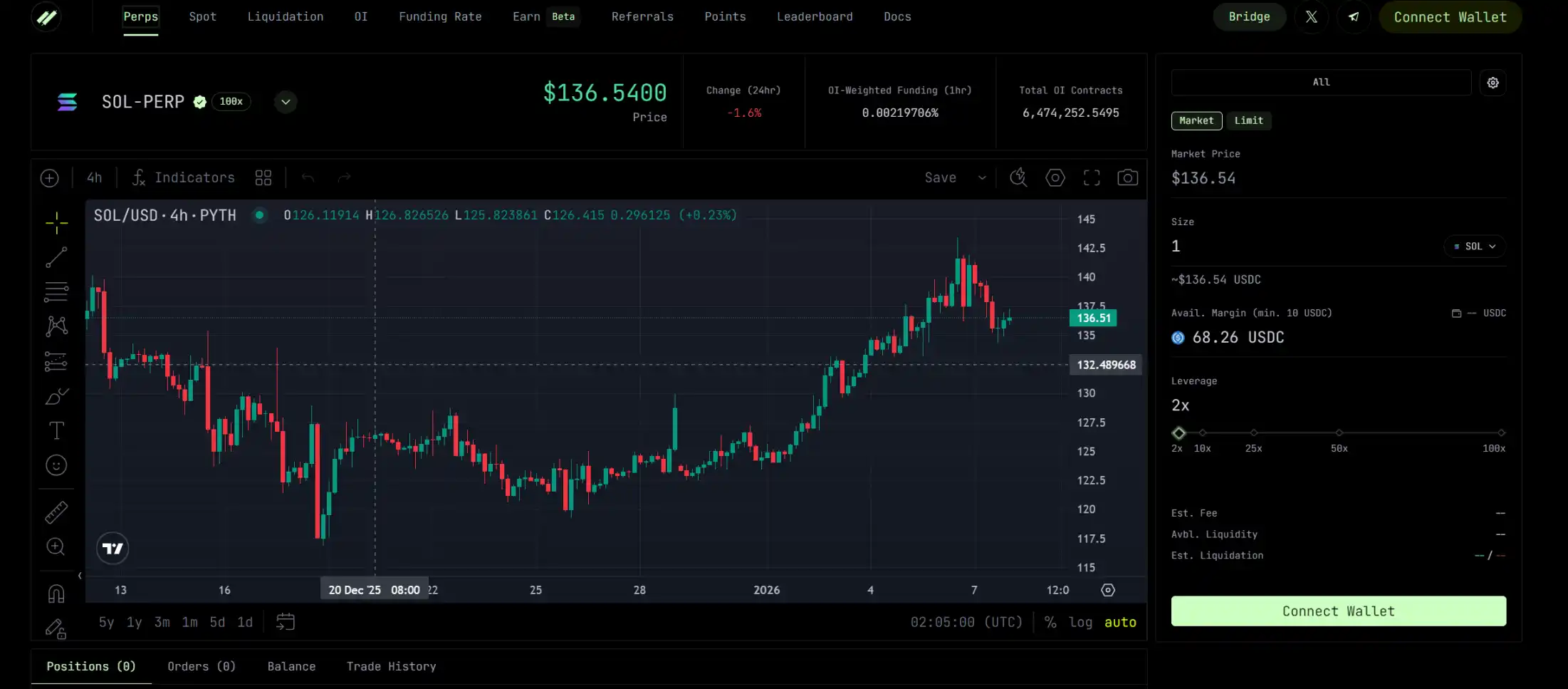Toggle logarithmic price scale
The image size is (1568, 689).
(1082, 621)
